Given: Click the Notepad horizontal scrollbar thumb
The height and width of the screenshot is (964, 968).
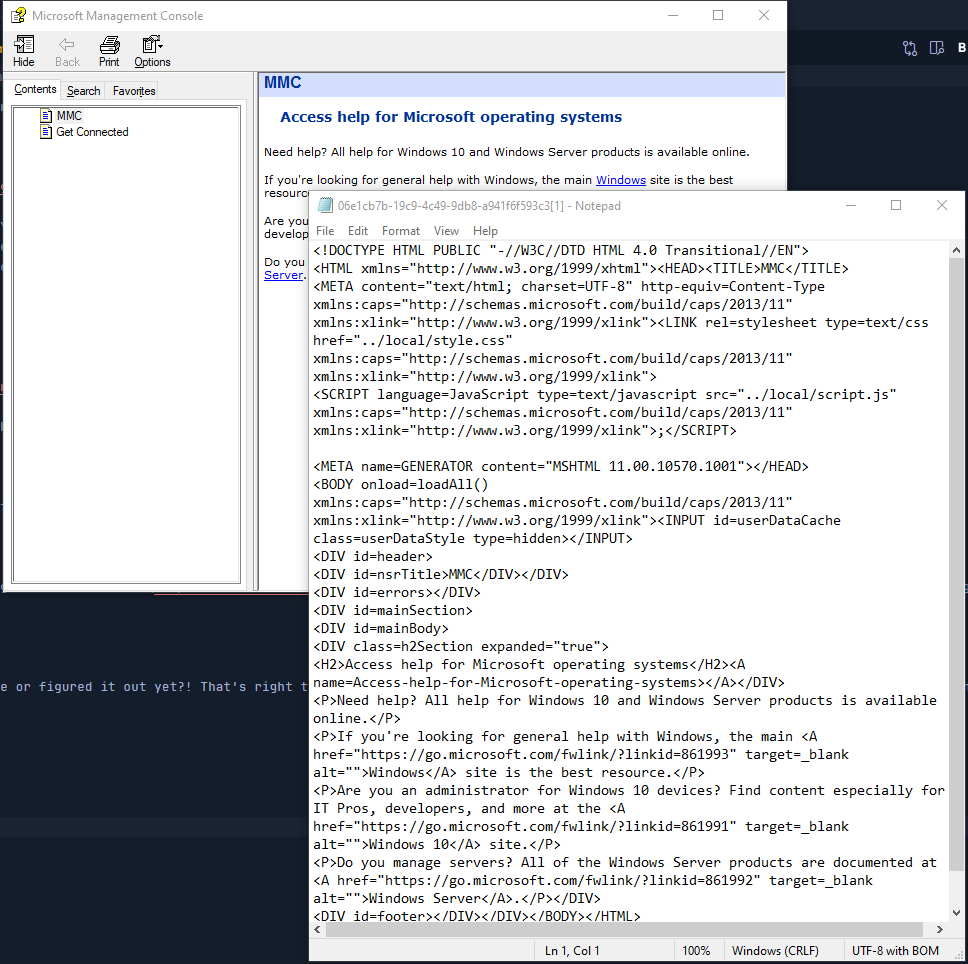Looking at the screenshot, I should click(x=624, y=929).
